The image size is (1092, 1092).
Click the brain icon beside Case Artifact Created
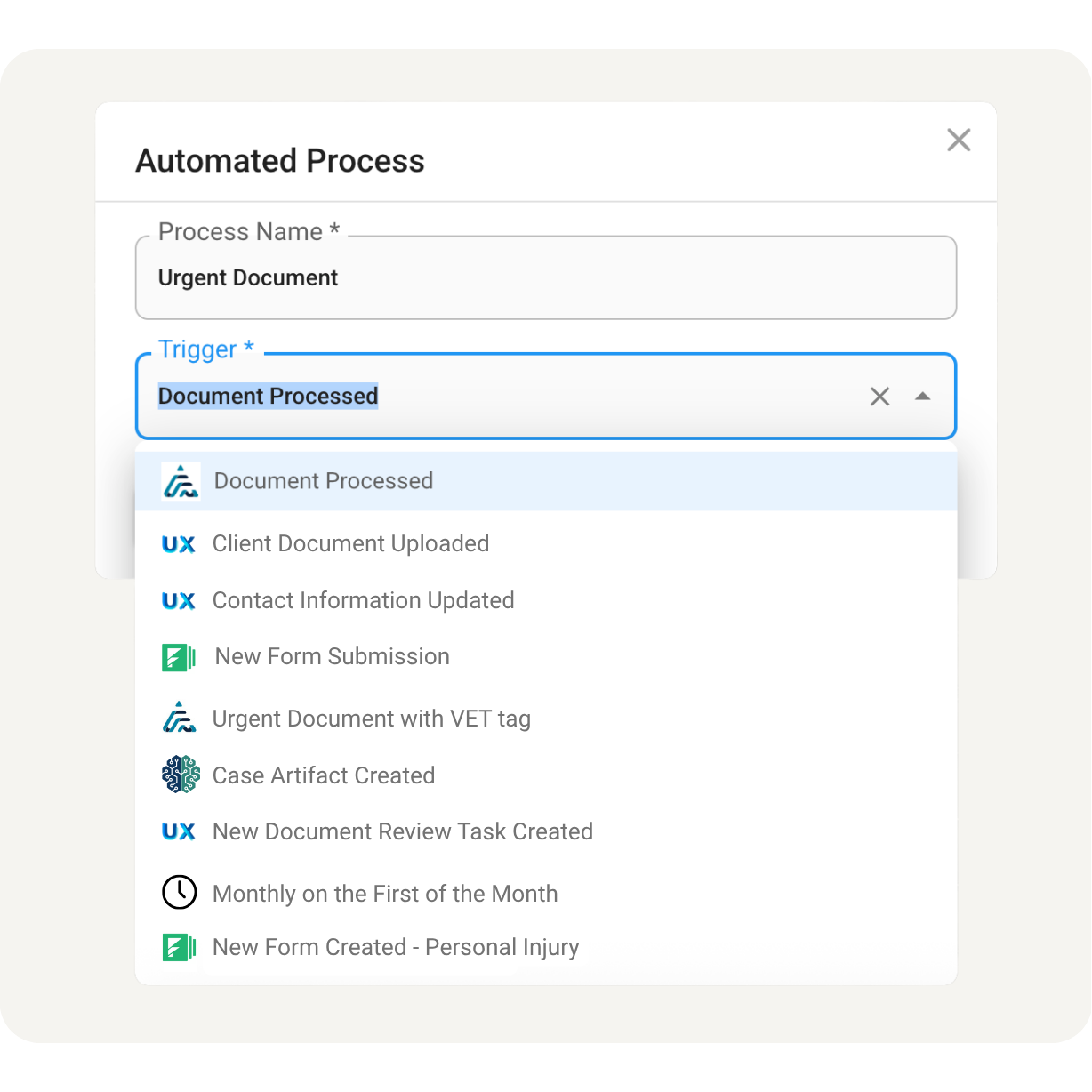point(181,775)
